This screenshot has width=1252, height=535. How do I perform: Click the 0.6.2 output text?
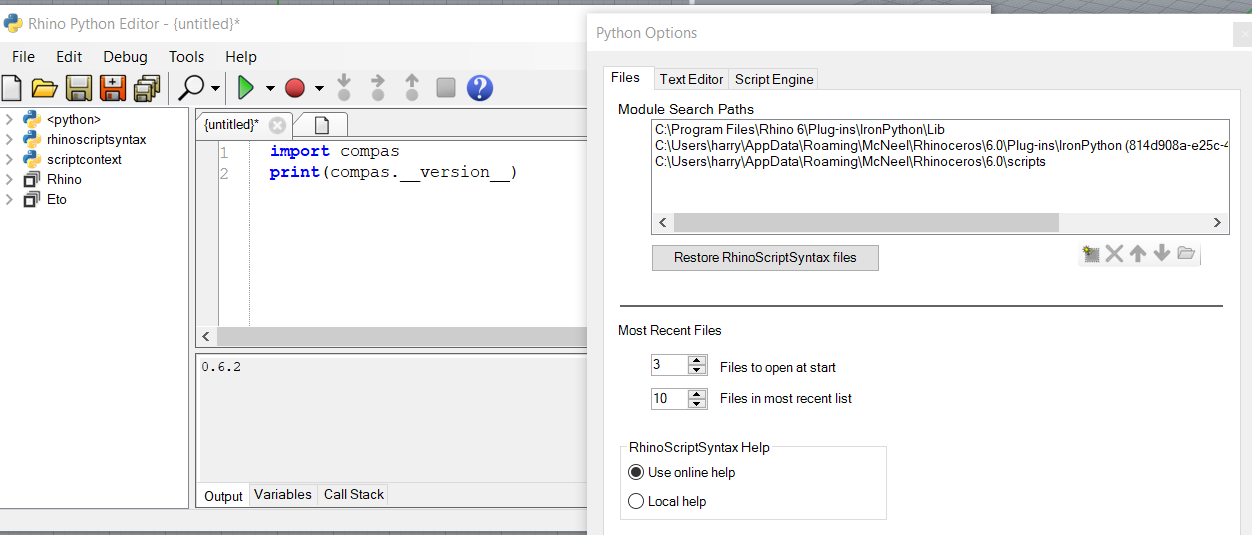point(221,367)
